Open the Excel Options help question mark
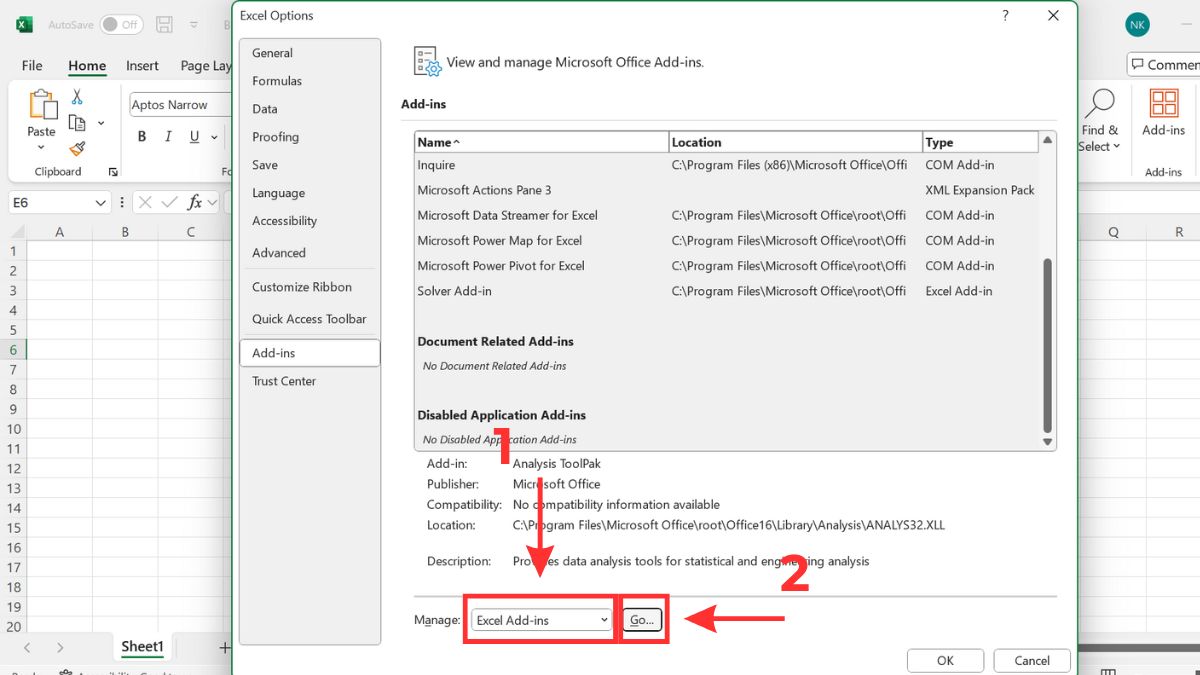Screen dimensions: 1200x675 [x=1005, y=15]
